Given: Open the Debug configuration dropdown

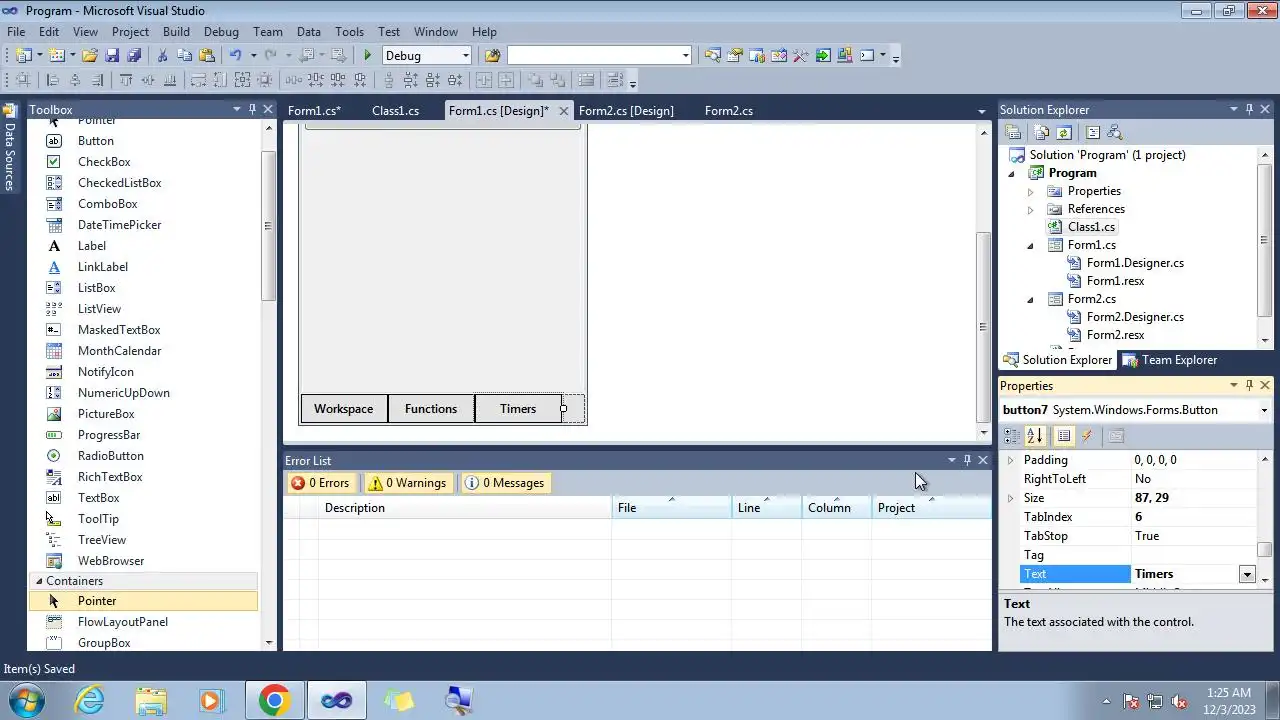Looking at the screenshot, I should point(466,56).
